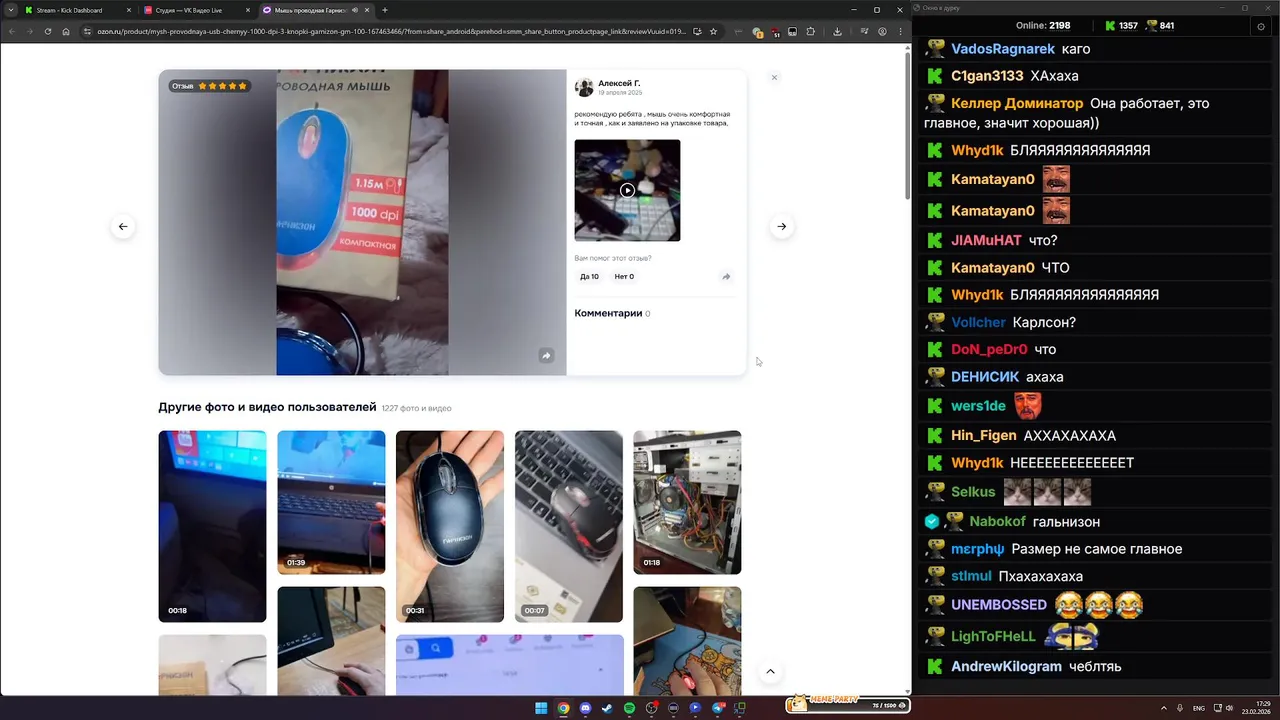Click Алексей Г.'s avatar picture
The image size is (1280, 720).
[x=584, y=87]
